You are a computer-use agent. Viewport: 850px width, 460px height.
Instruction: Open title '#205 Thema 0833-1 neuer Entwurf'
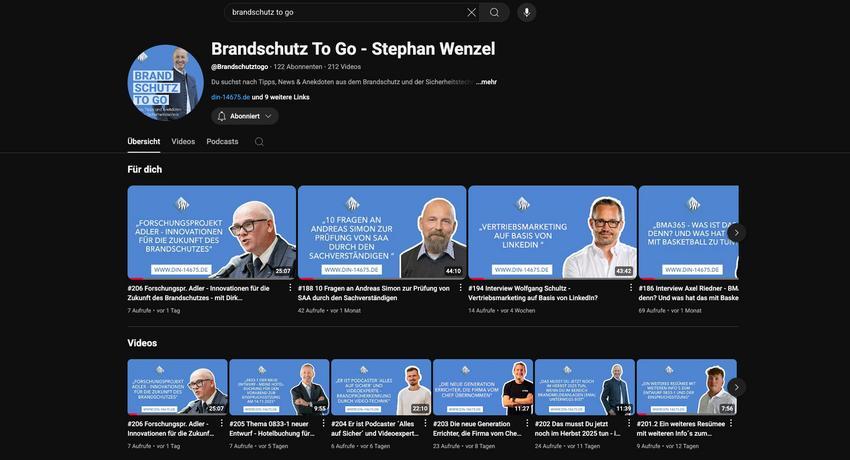(x=272, y=429)
